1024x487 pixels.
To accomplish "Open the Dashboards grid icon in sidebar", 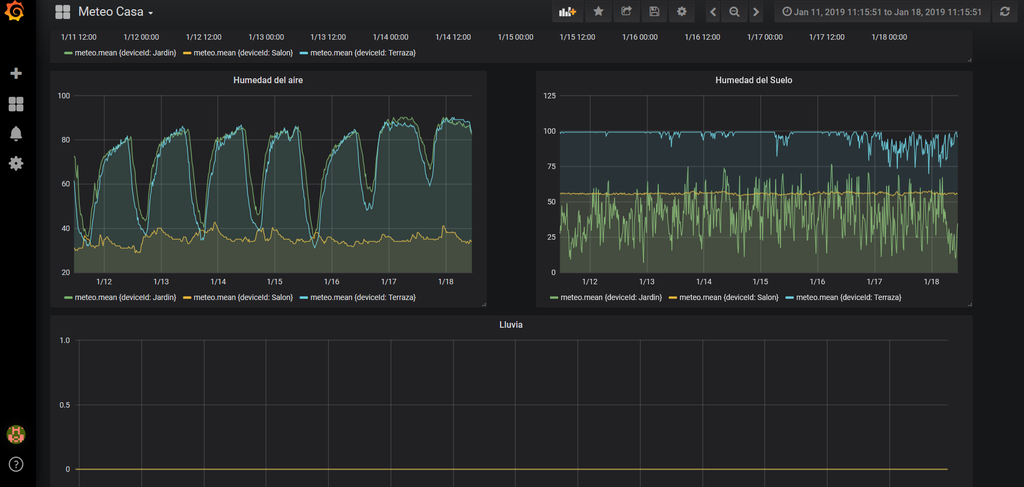I will pyautogui.click(x=16, y=104).
